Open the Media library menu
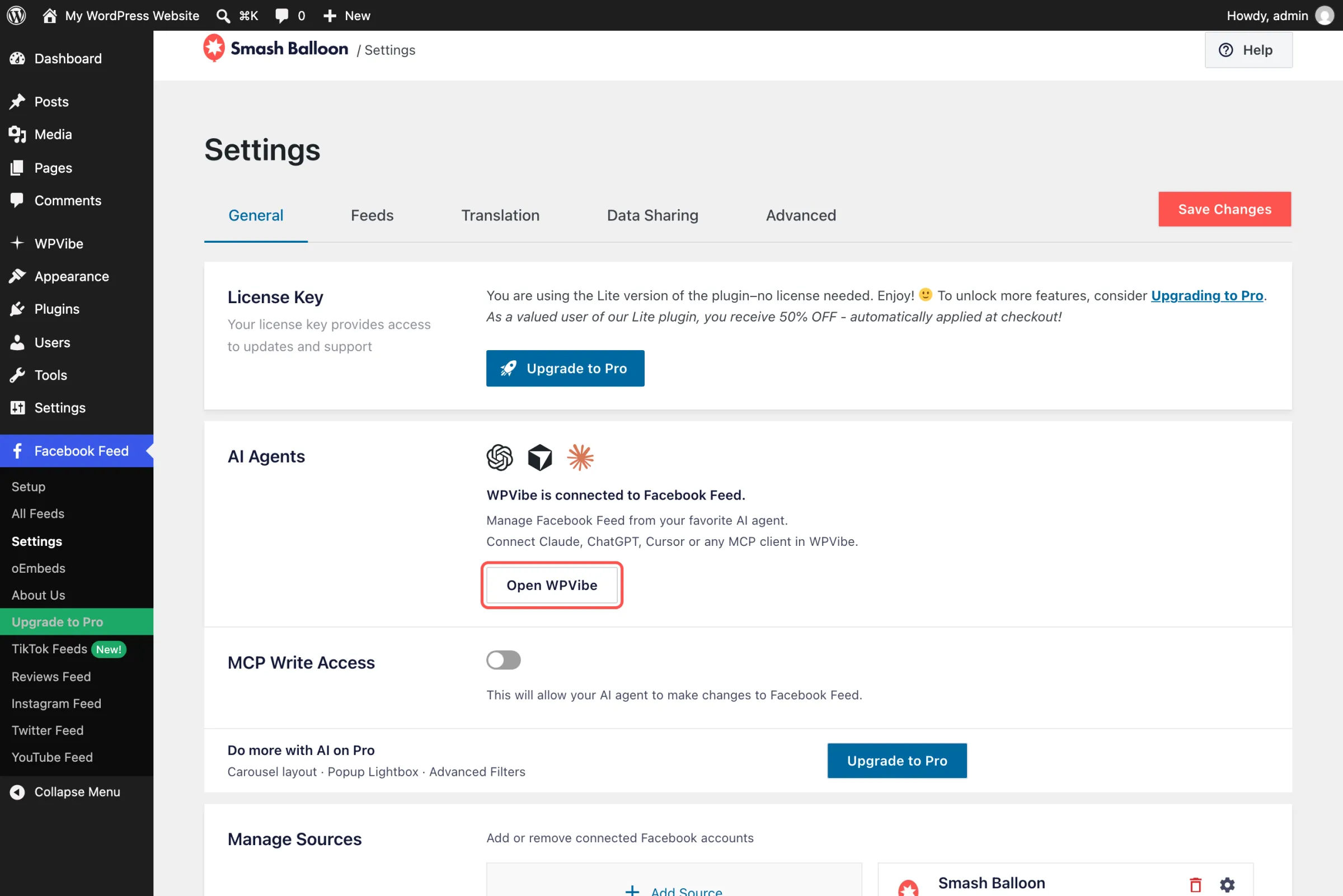The width and height of the screenshot is (1343, 896). tap(77, 134)
